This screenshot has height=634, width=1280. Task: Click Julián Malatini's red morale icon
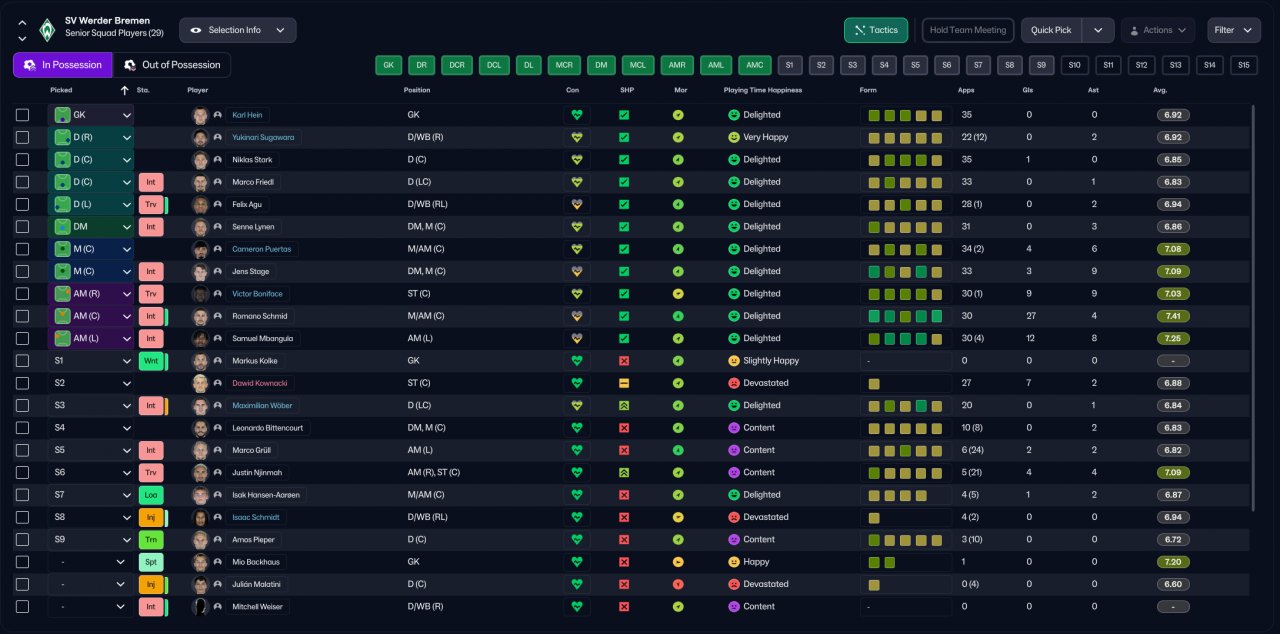[678, 584]
